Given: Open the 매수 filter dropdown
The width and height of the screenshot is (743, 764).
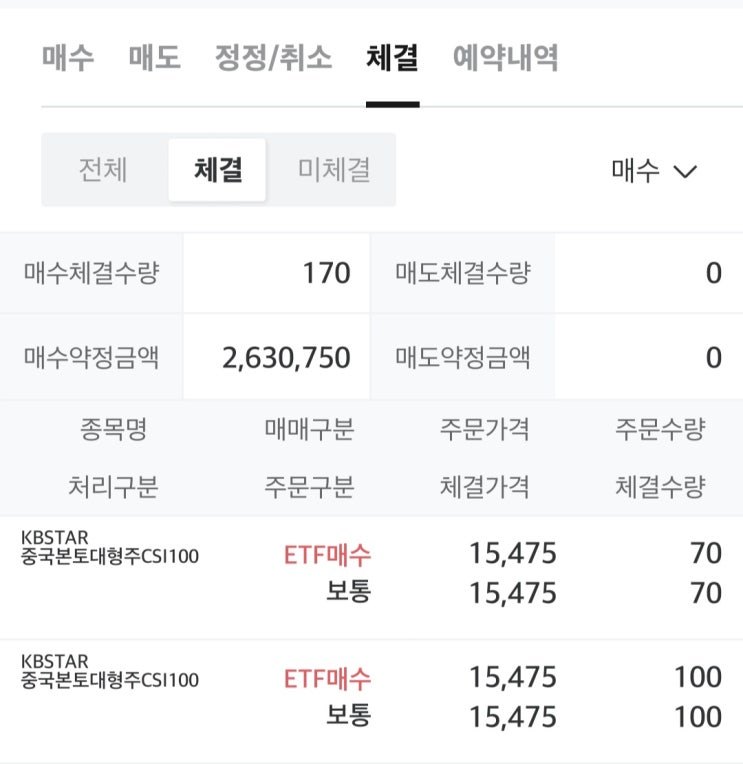Looking at the screenshot, I should click(x=637, y=170).
